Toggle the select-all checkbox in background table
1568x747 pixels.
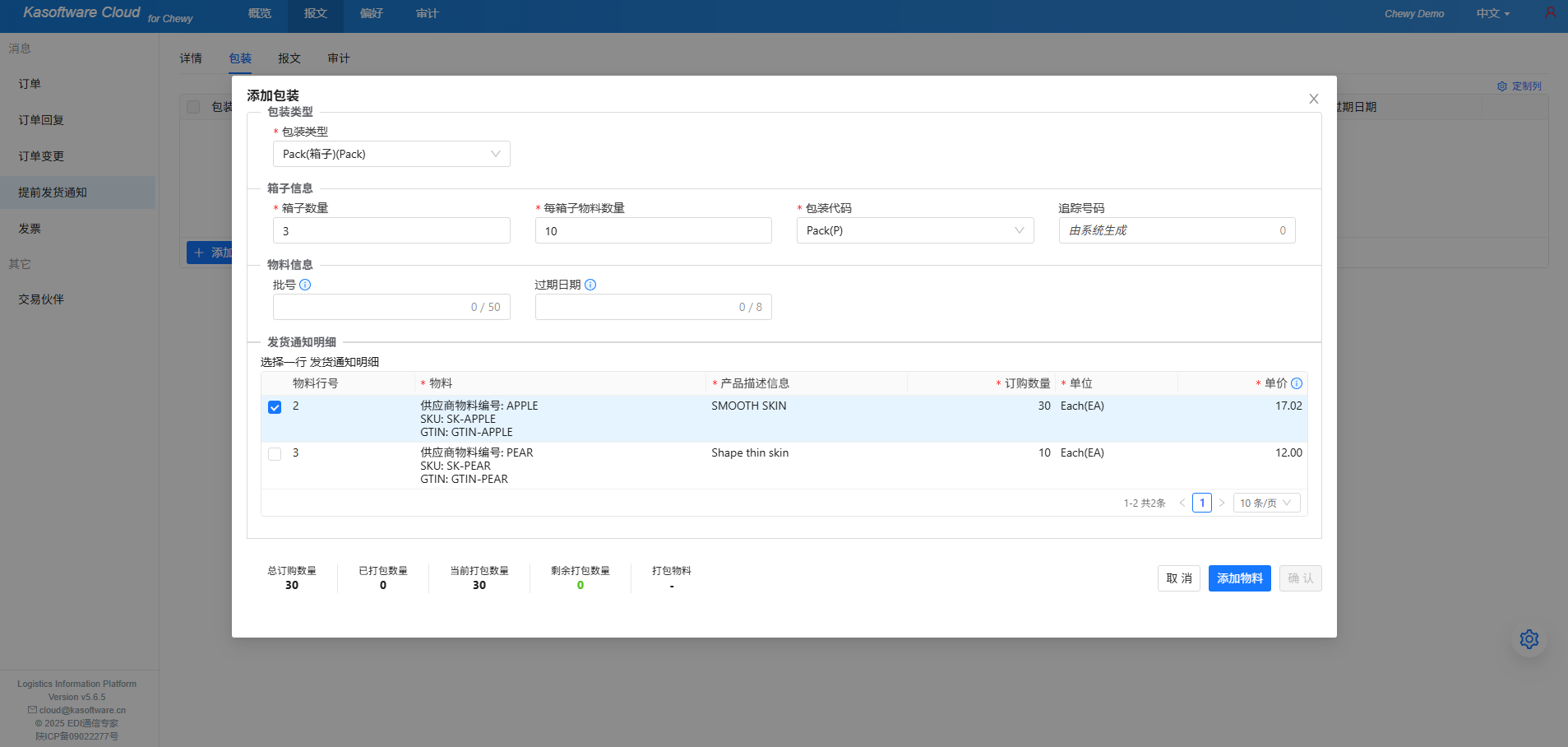point(193,107)
